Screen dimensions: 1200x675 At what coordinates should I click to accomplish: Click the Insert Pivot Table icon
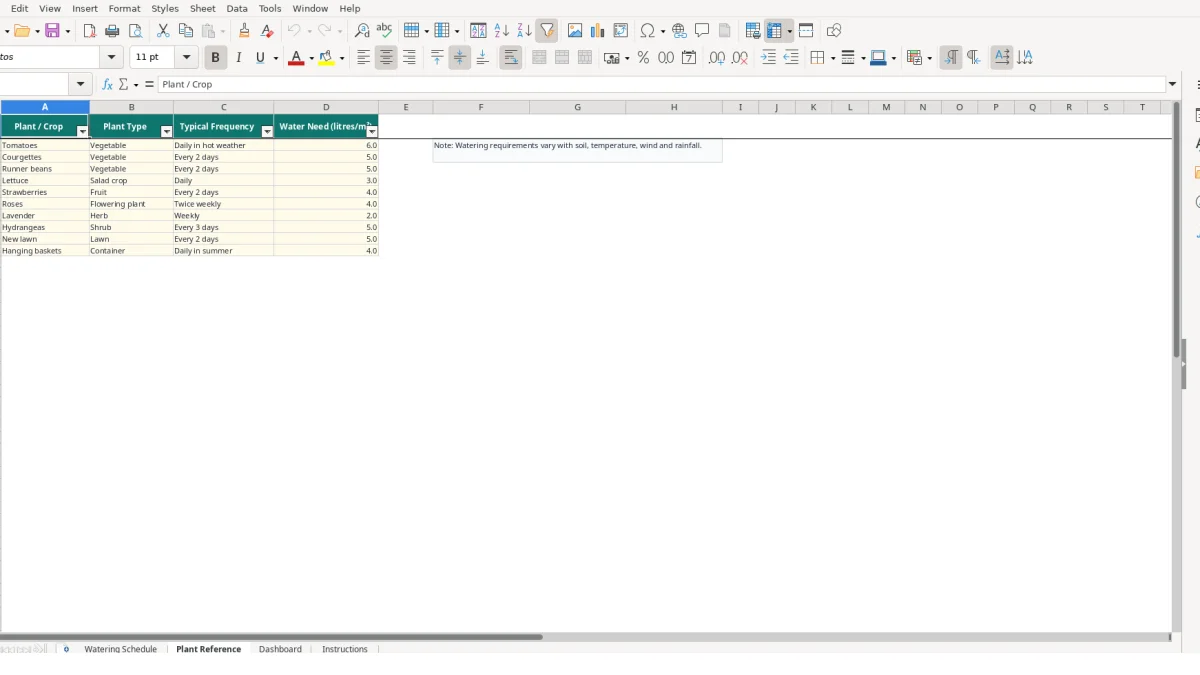click(x=621, y=31)
